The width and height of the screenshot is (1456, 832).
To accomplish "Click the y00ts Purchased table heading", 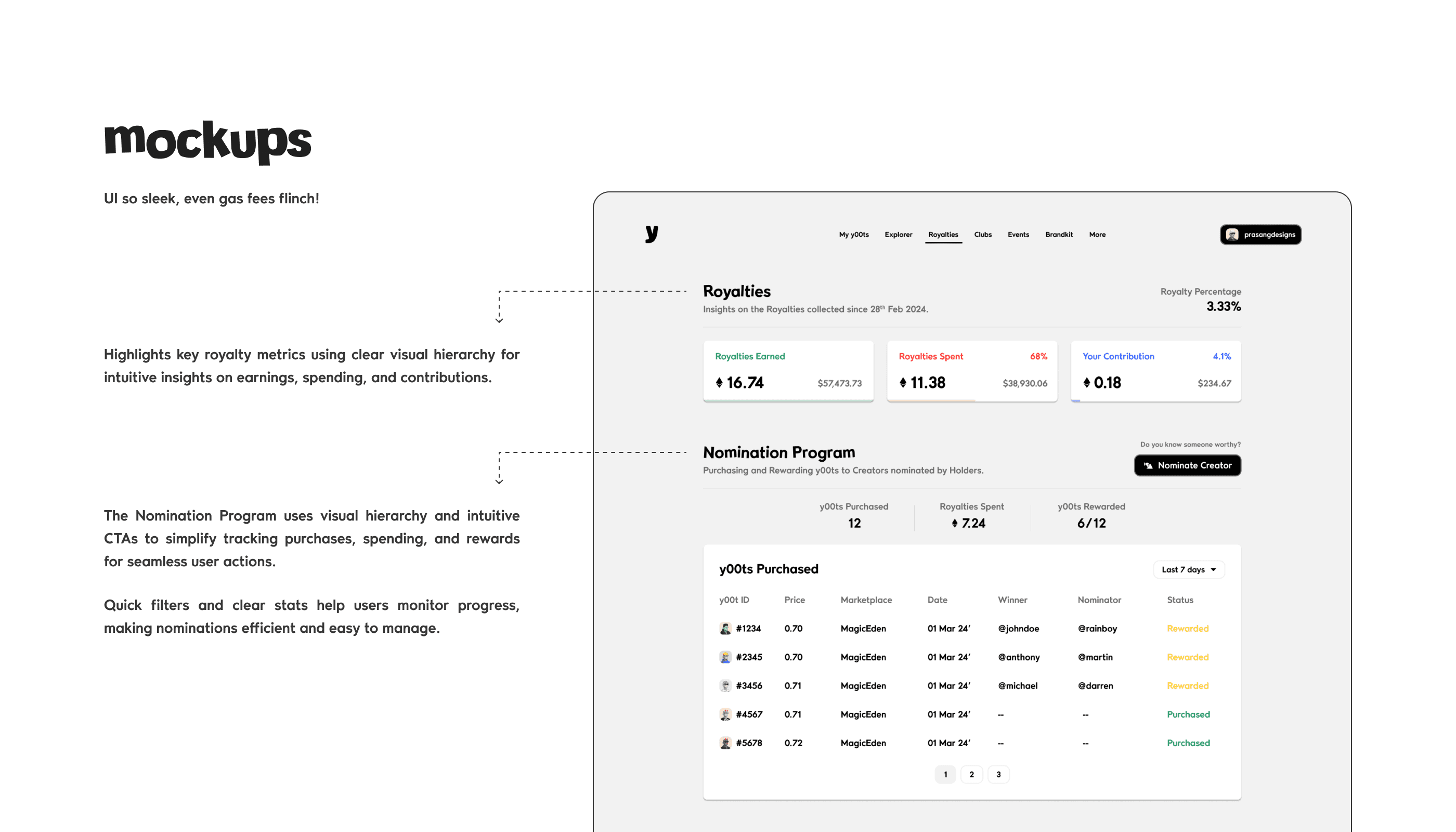I will (768, 569).
